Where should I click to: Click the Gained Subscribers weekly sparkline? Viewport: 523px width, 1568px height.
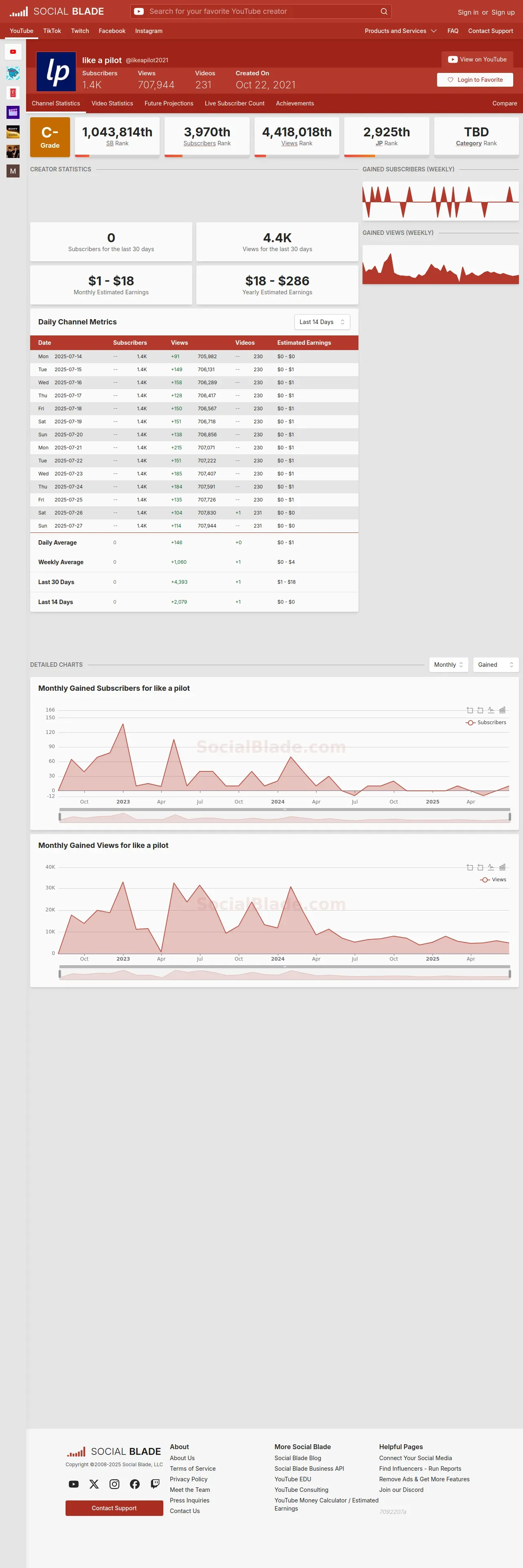point(441,201)
